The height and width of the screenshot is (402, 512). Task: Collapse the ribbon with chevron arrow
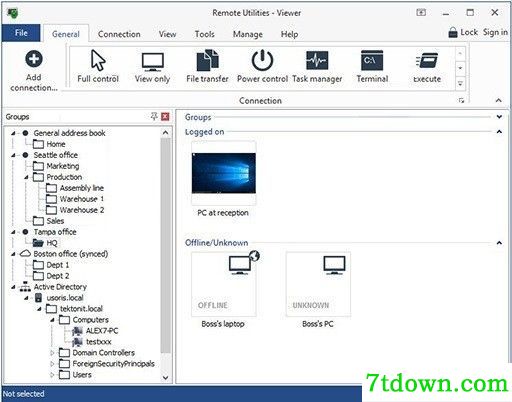499,100
